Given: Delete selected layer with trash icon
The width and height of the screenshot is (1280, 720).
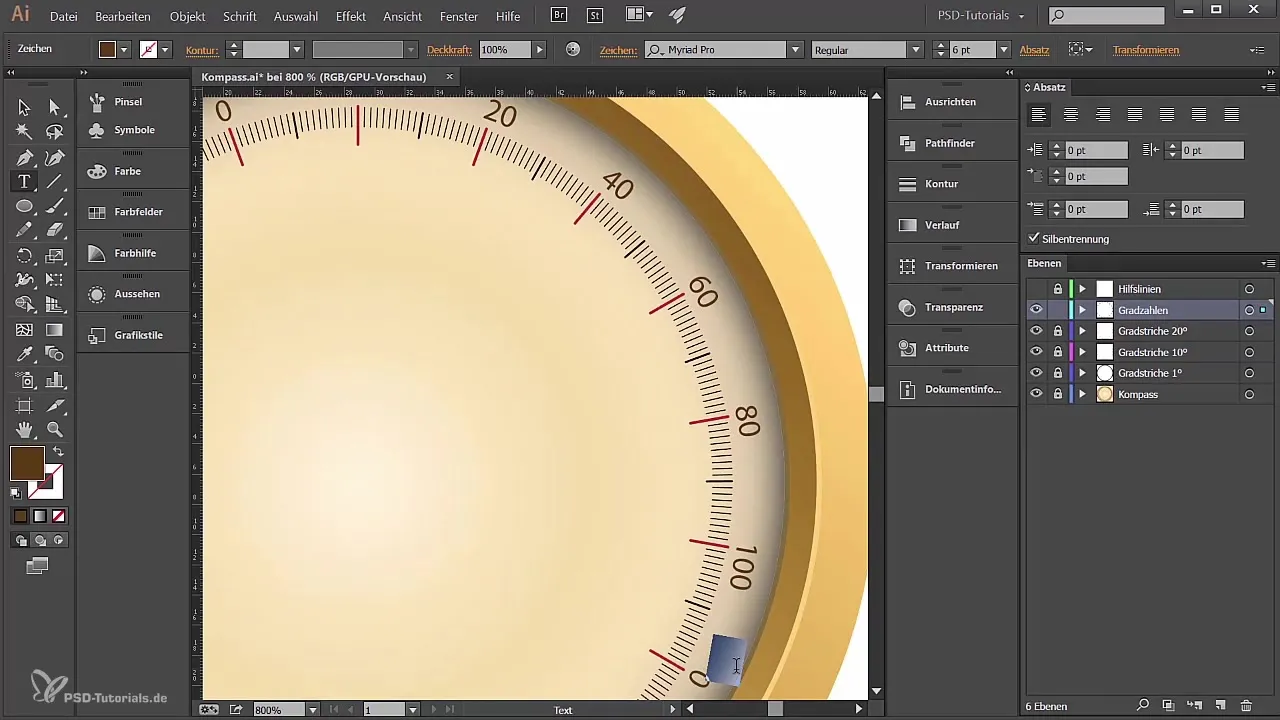Looking at the screenshot, I should (1246, 706).
